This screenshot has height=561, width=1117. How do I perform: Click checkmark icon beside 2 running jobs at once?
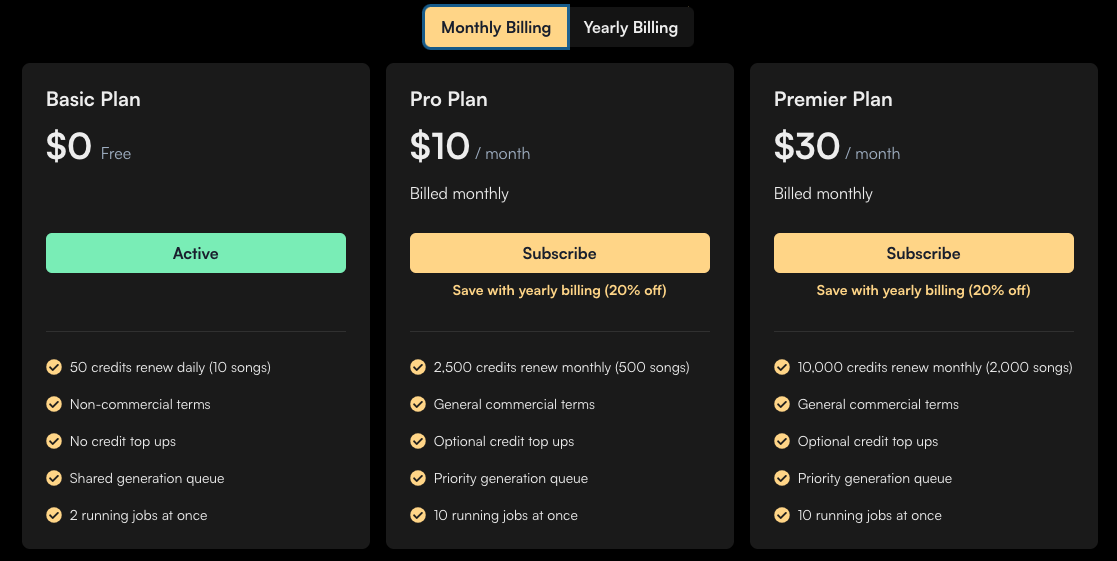[x=54, y=515]
